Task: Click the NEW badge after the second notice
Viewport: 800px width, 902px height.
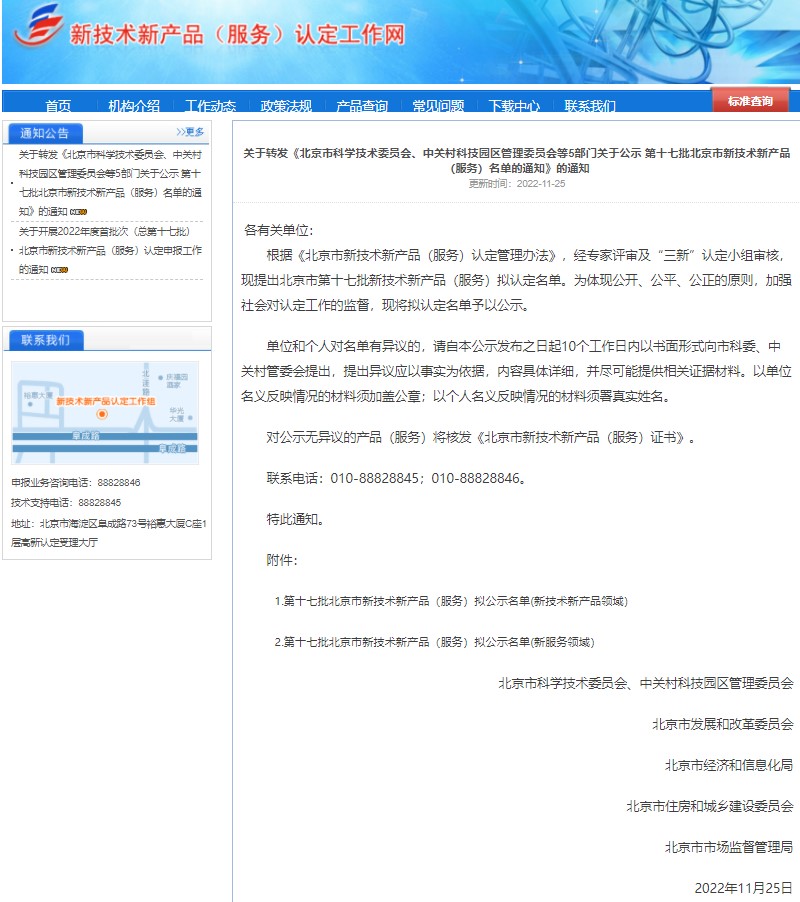Action: point(59,270)
